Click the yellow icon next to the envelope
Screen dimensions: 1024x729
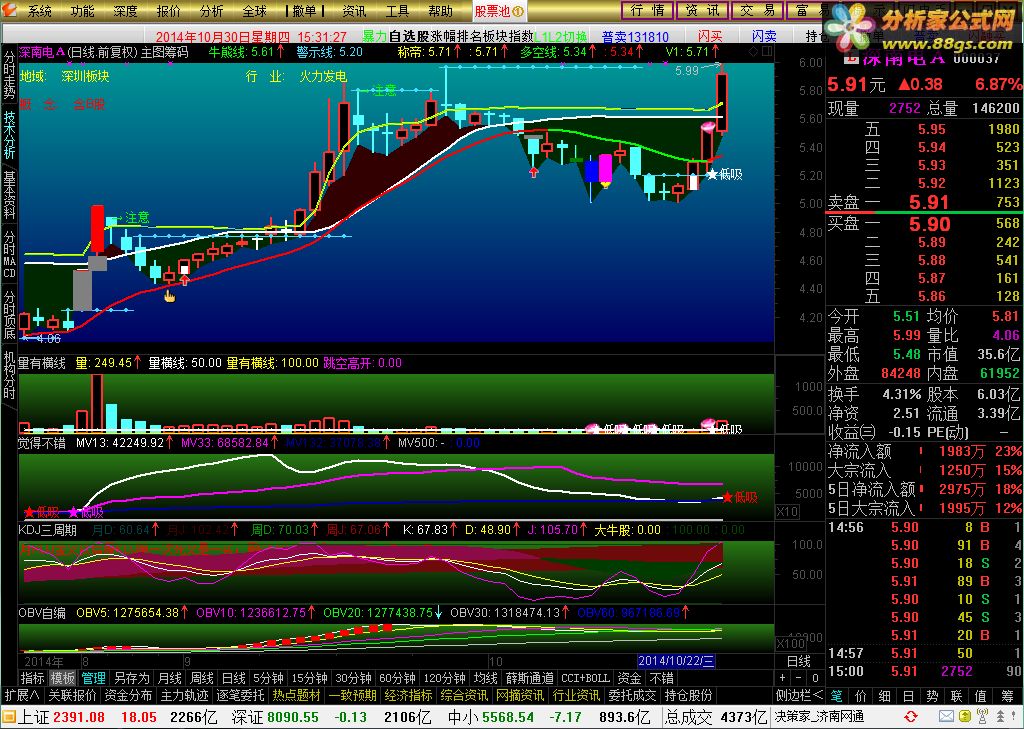(963, 717)
